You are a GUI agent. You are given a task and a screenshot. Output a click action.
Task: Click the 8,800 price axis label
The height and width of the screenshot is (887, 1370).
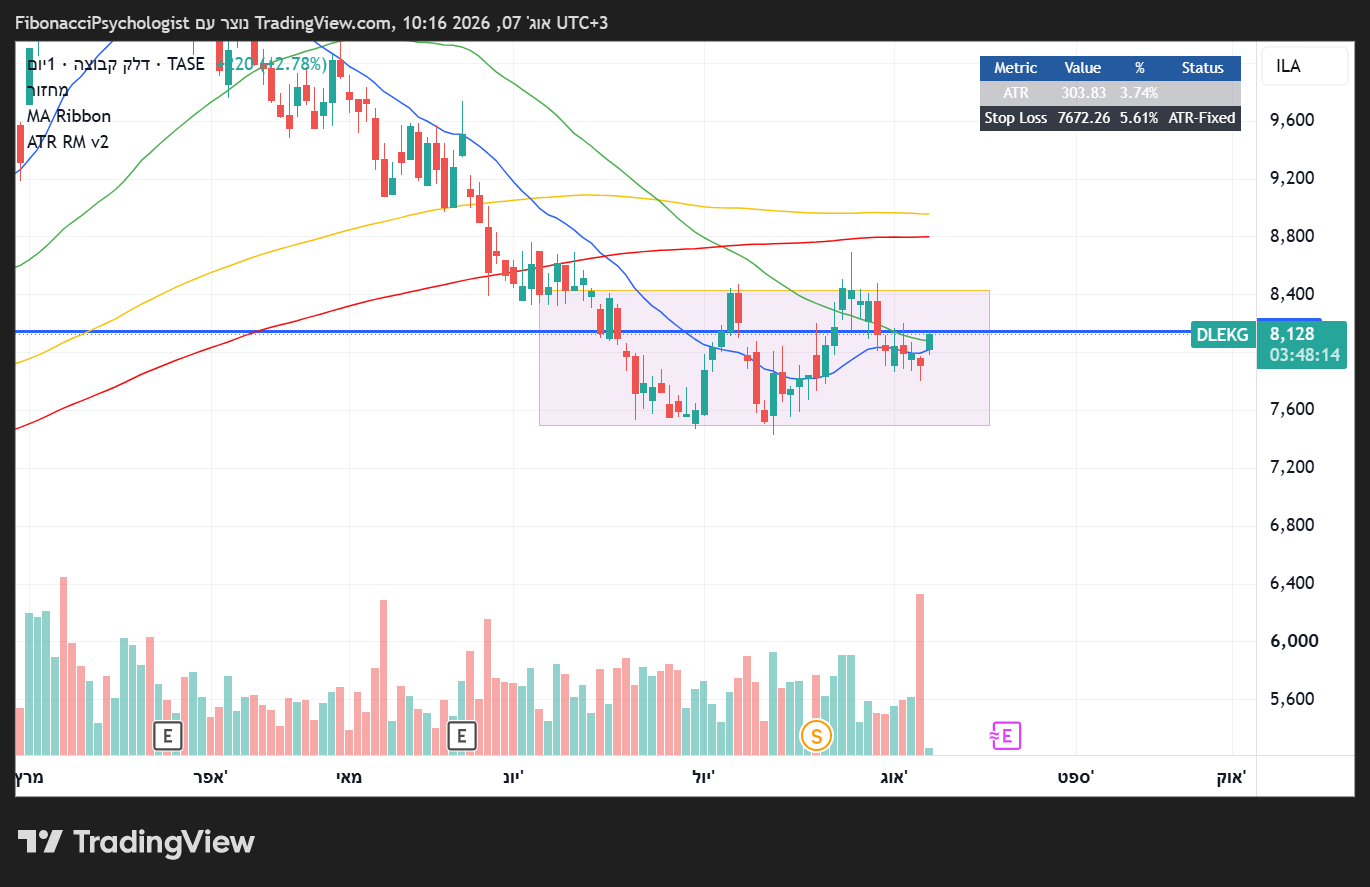pos(1290,236)
